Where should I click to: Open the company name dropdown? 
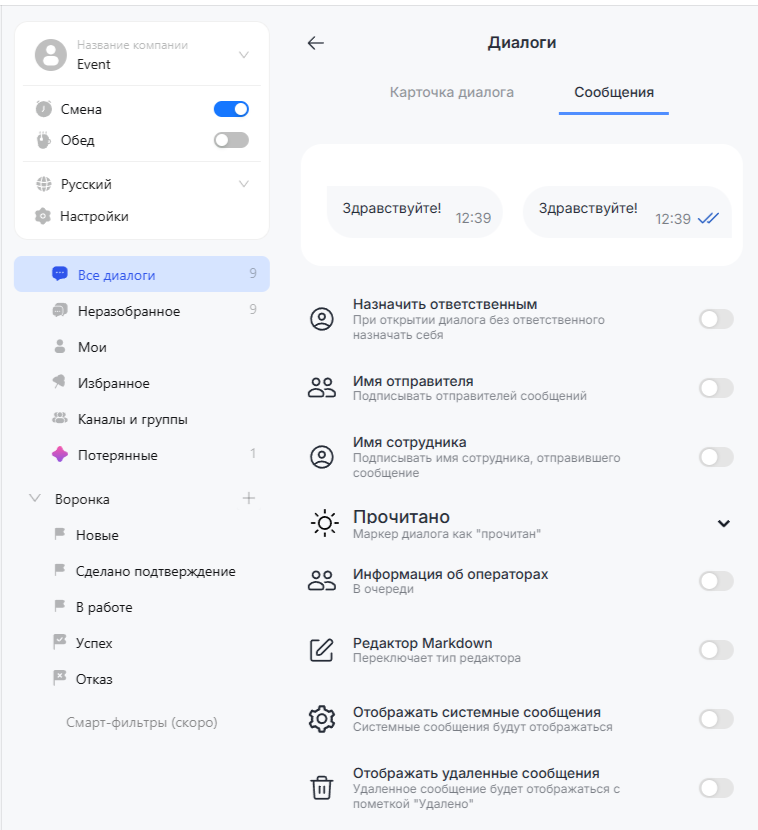[x=244, y=55]
